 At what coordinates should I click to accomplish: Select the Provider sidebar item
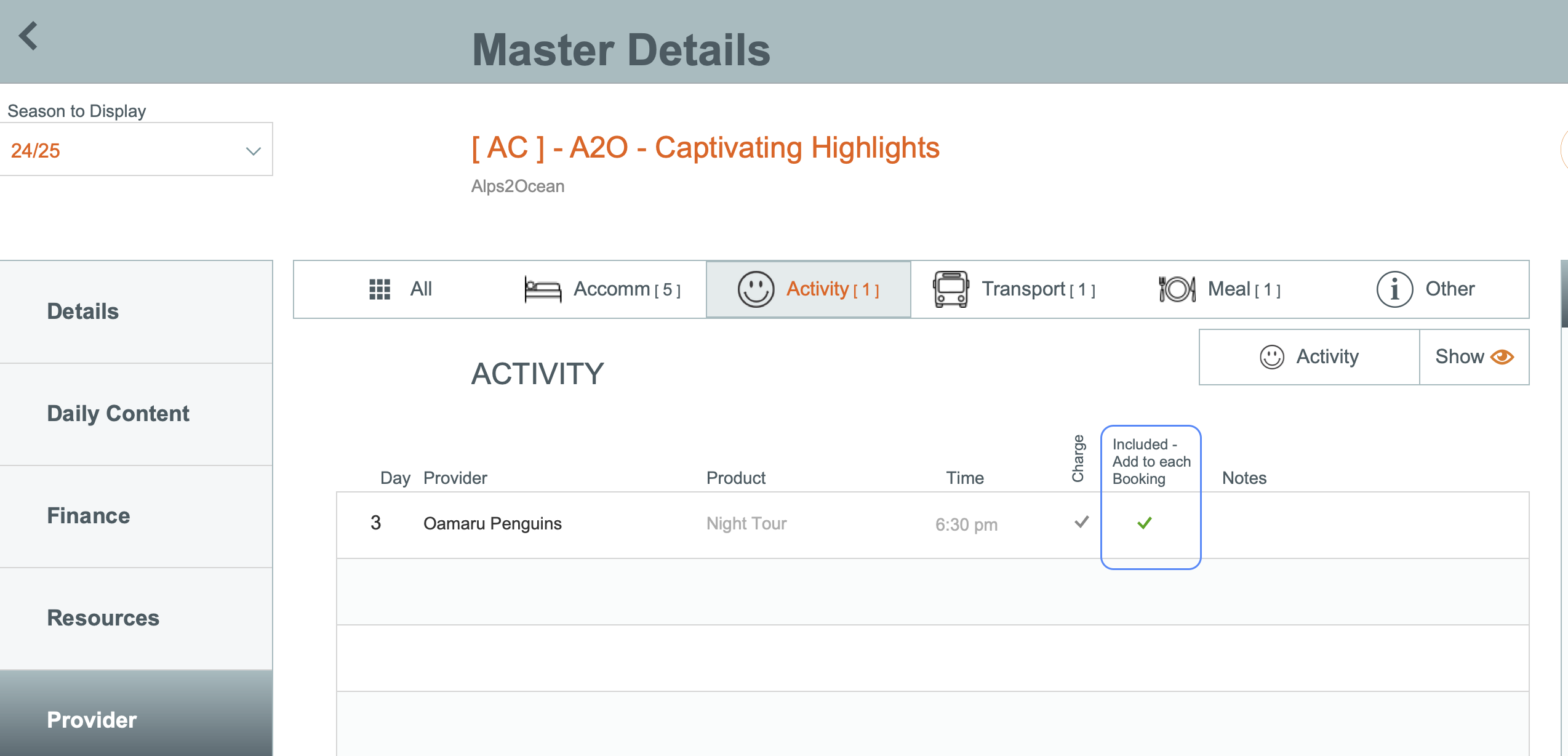(x=136, y=714)
